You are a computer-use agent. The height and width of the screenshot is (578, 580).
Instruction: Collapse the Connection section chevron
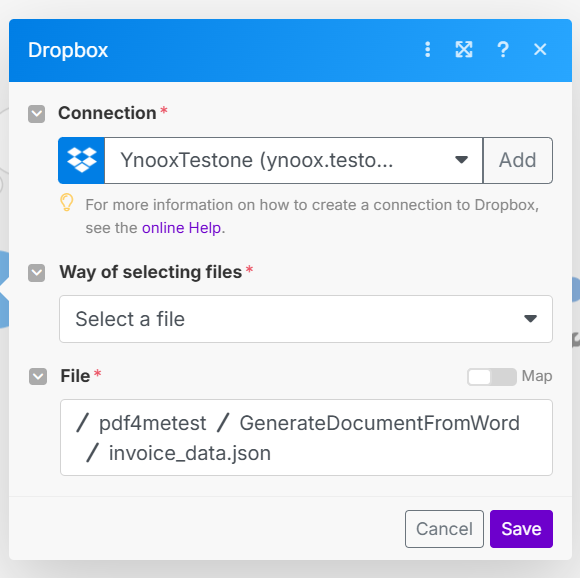point(37,114)
